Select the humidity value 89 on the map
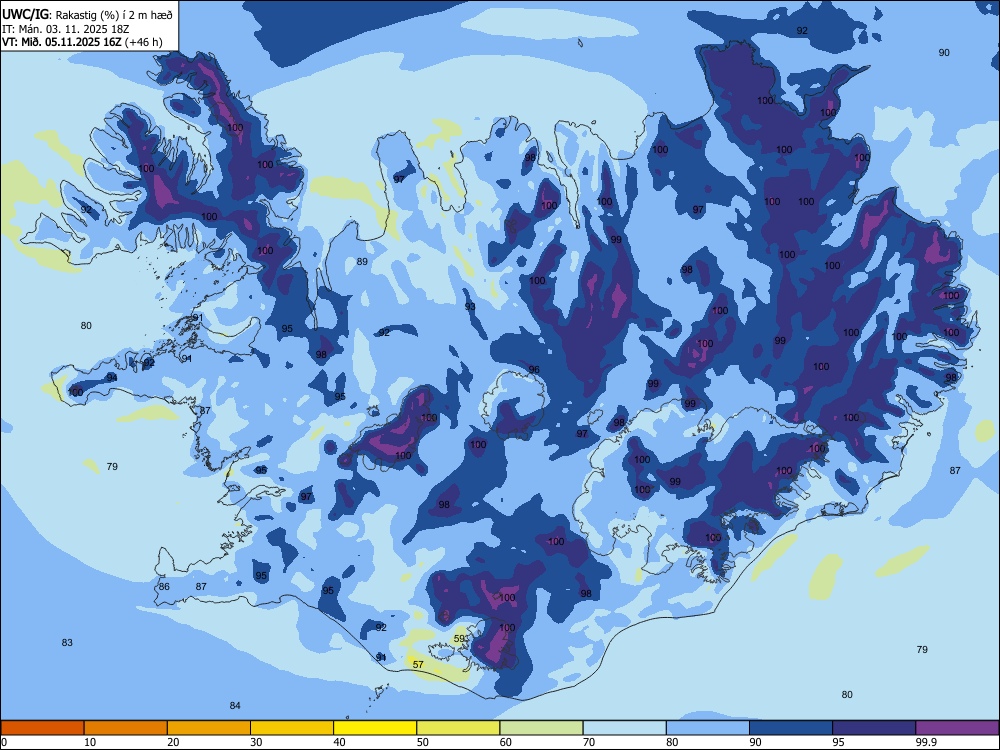The image size is (1000, 750). 362,261
